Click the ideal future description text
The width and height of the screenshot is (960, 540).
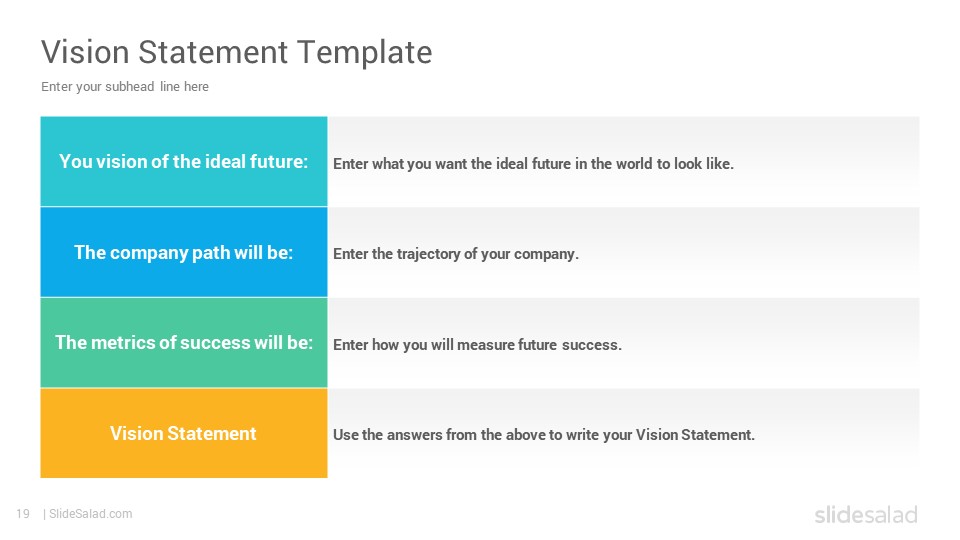pos(533,164)
